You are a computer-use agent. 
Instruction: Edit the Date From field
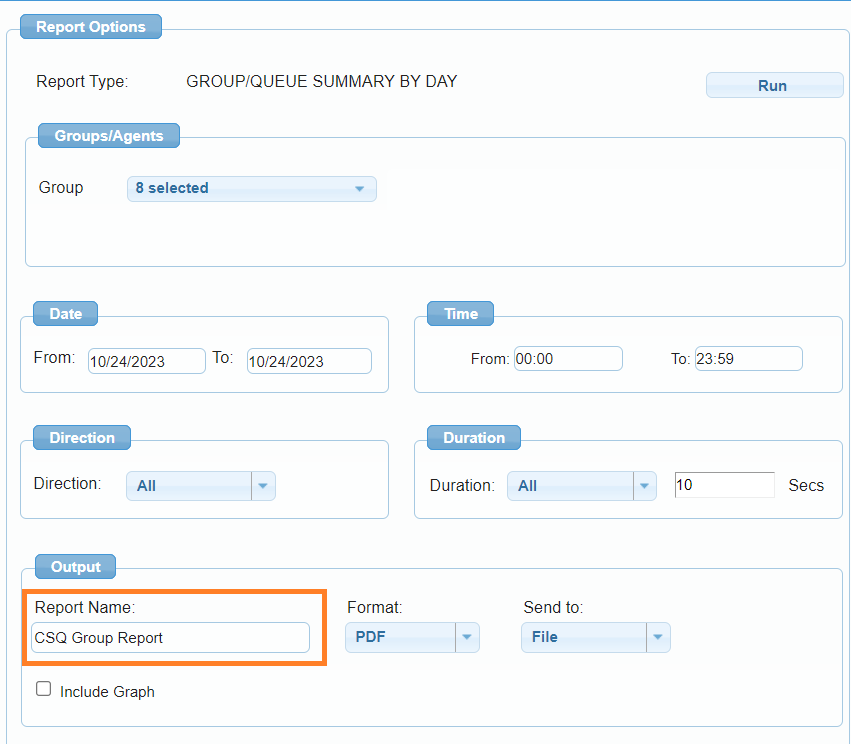point(147,361)
